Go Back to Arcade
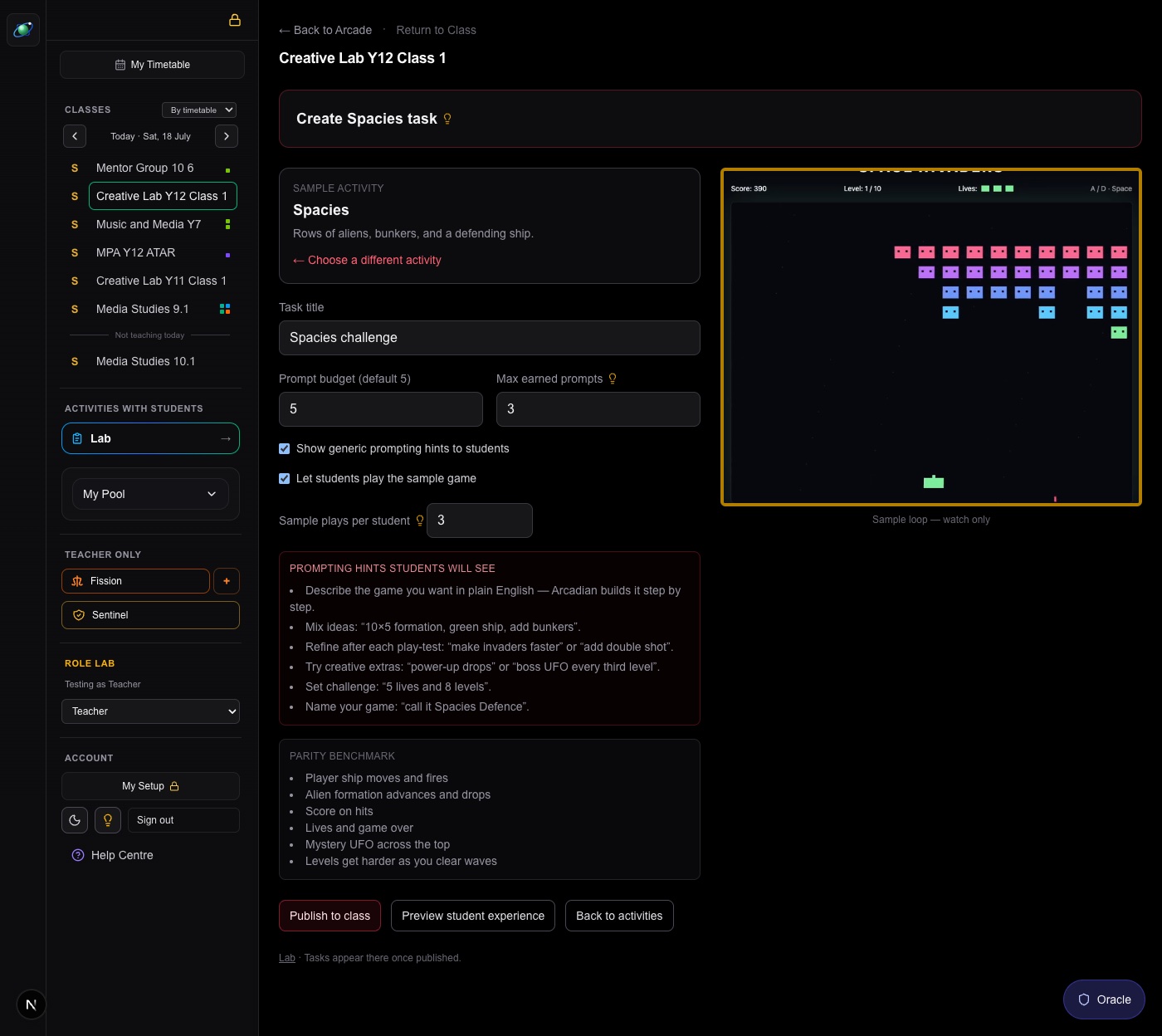The height and width of the screenshot is (1036, 1162). click(325, 30)
